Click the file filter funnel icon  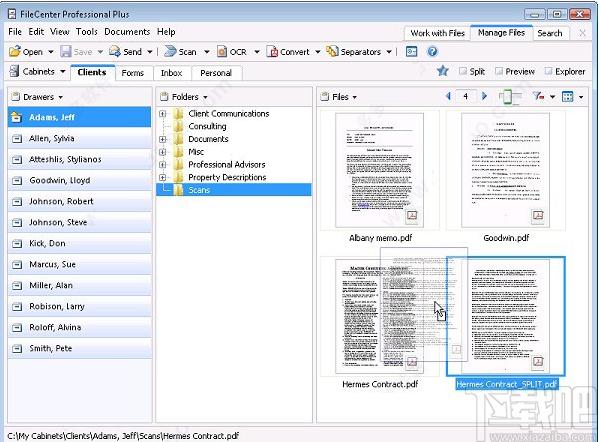pos(538,96)
